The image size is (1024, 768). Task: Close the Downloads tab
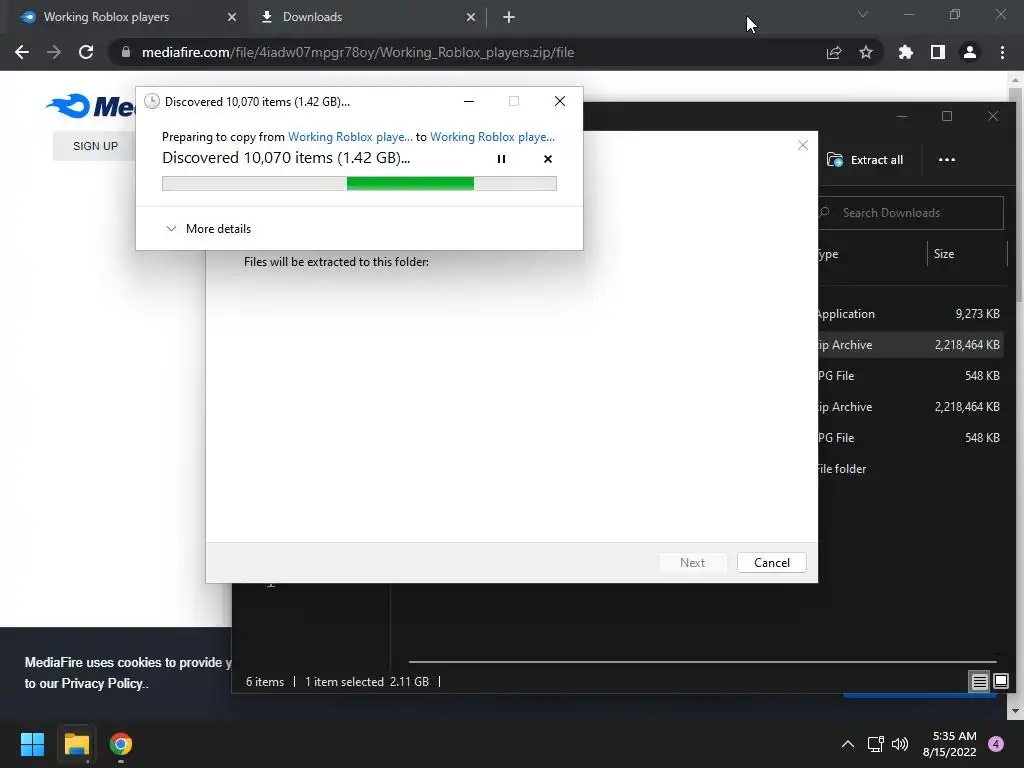[x=471, y=17]
